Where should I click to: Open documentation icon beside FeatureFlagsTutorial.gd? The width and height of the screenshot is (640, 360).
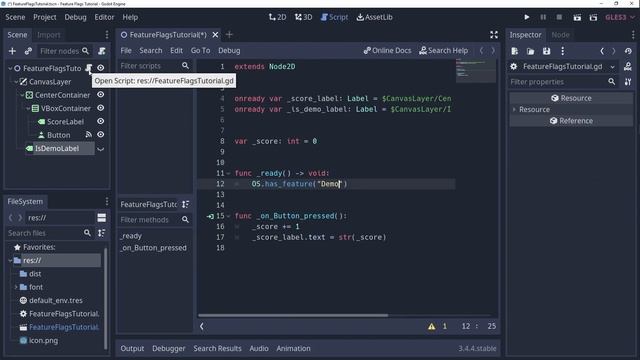click(x=628, y=67)
